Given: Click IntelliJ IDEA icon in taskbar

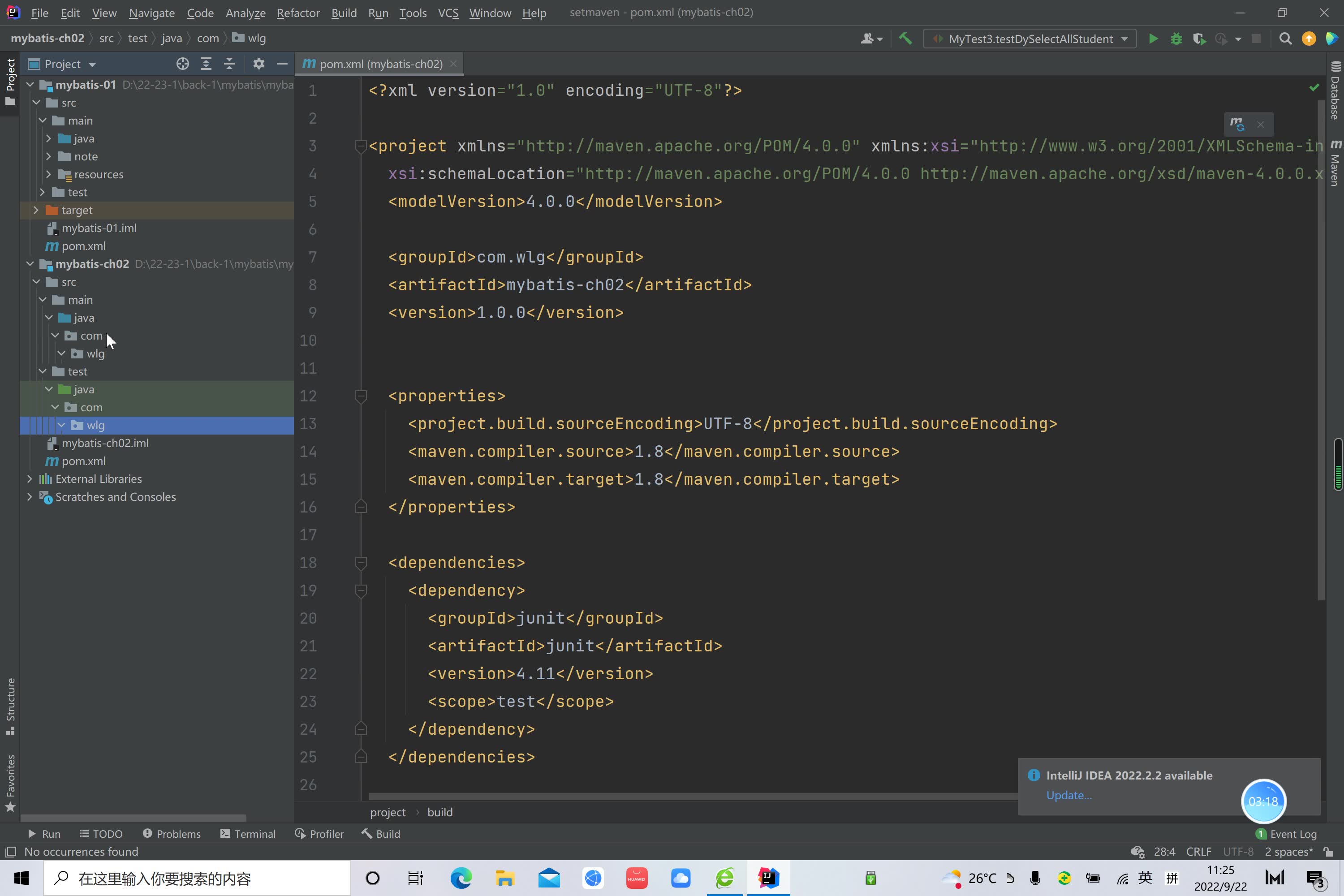Looking at the screenshot, I should [x=768, y=878].
